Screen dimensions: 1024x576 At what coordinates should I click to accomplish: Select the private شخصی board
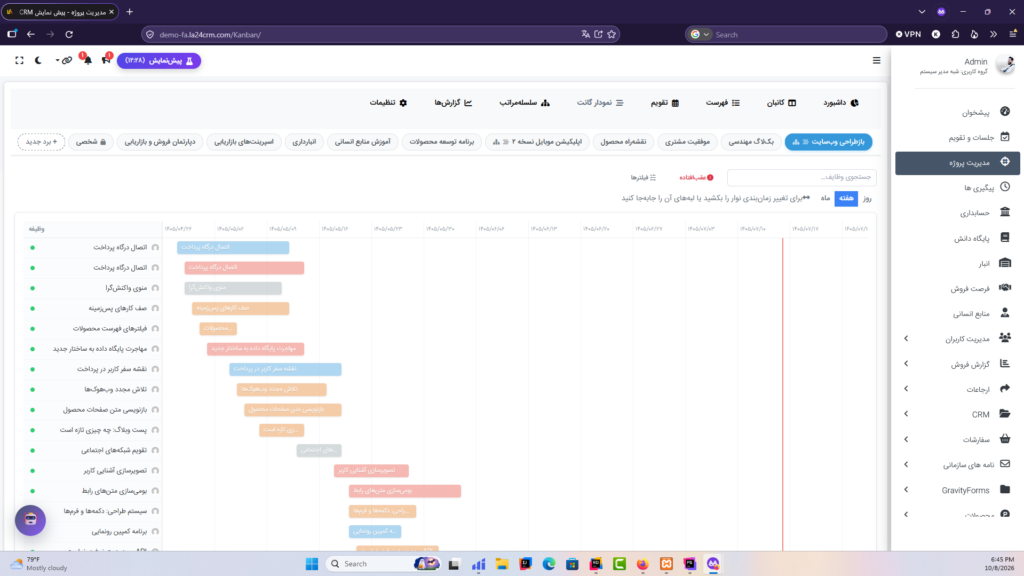(91, 142)
